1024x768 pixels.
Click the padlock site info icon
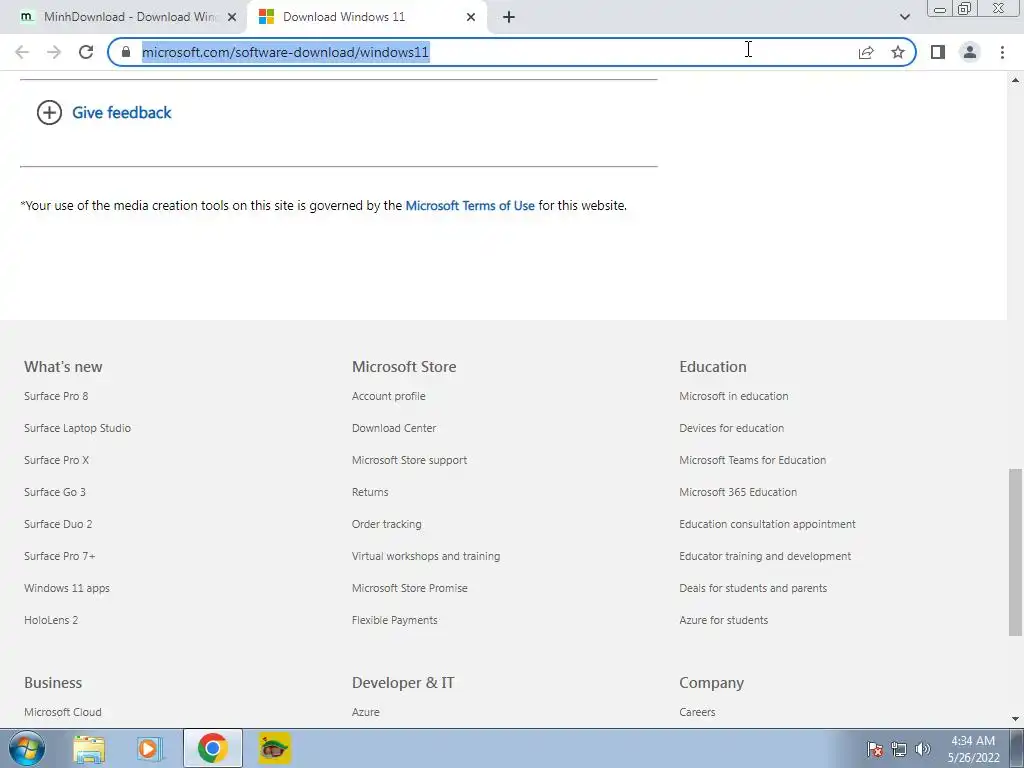click(126, 52)
